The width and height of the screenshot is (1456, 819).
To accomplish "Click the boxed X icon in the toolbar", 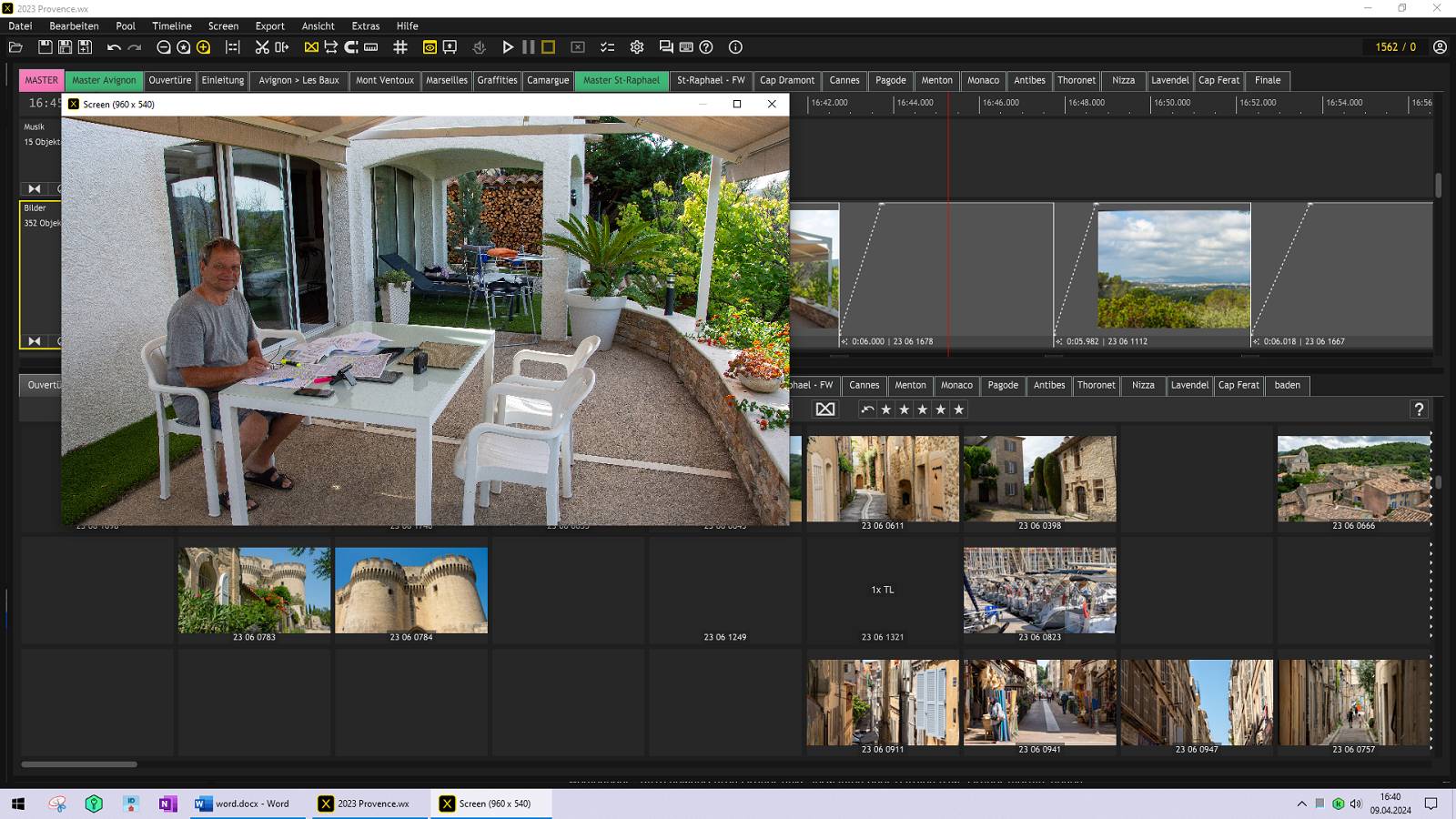I will 578,47.
